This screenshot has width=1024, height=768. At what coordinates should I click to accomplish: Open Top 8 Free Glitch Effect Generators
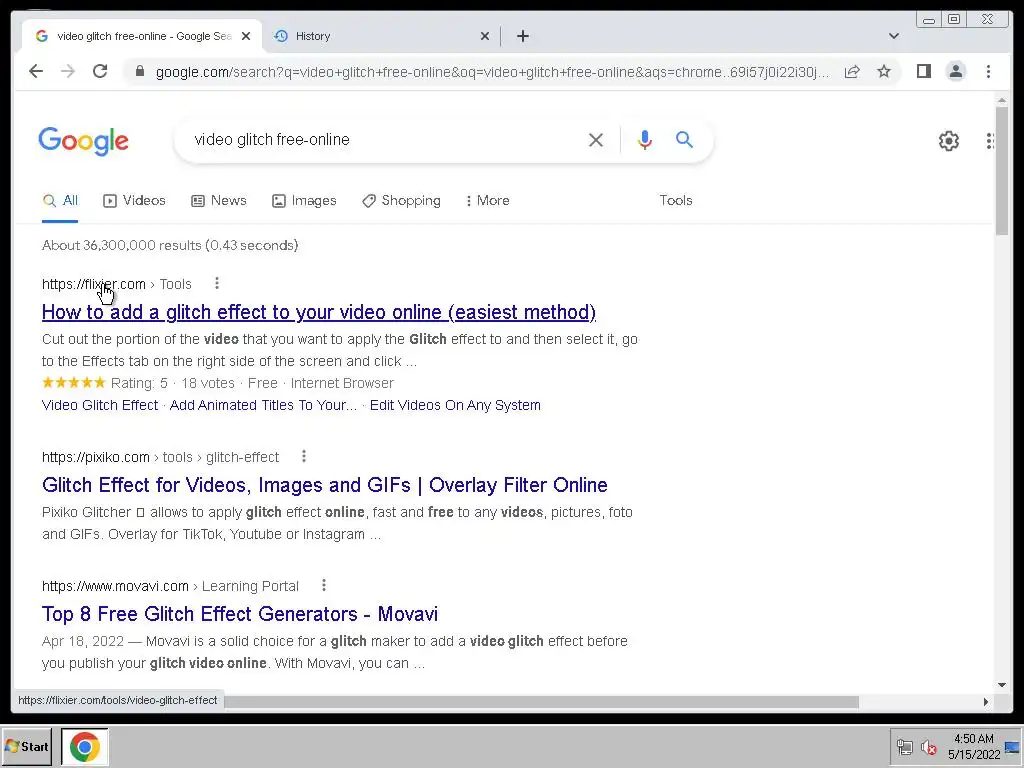coord(240,614)
